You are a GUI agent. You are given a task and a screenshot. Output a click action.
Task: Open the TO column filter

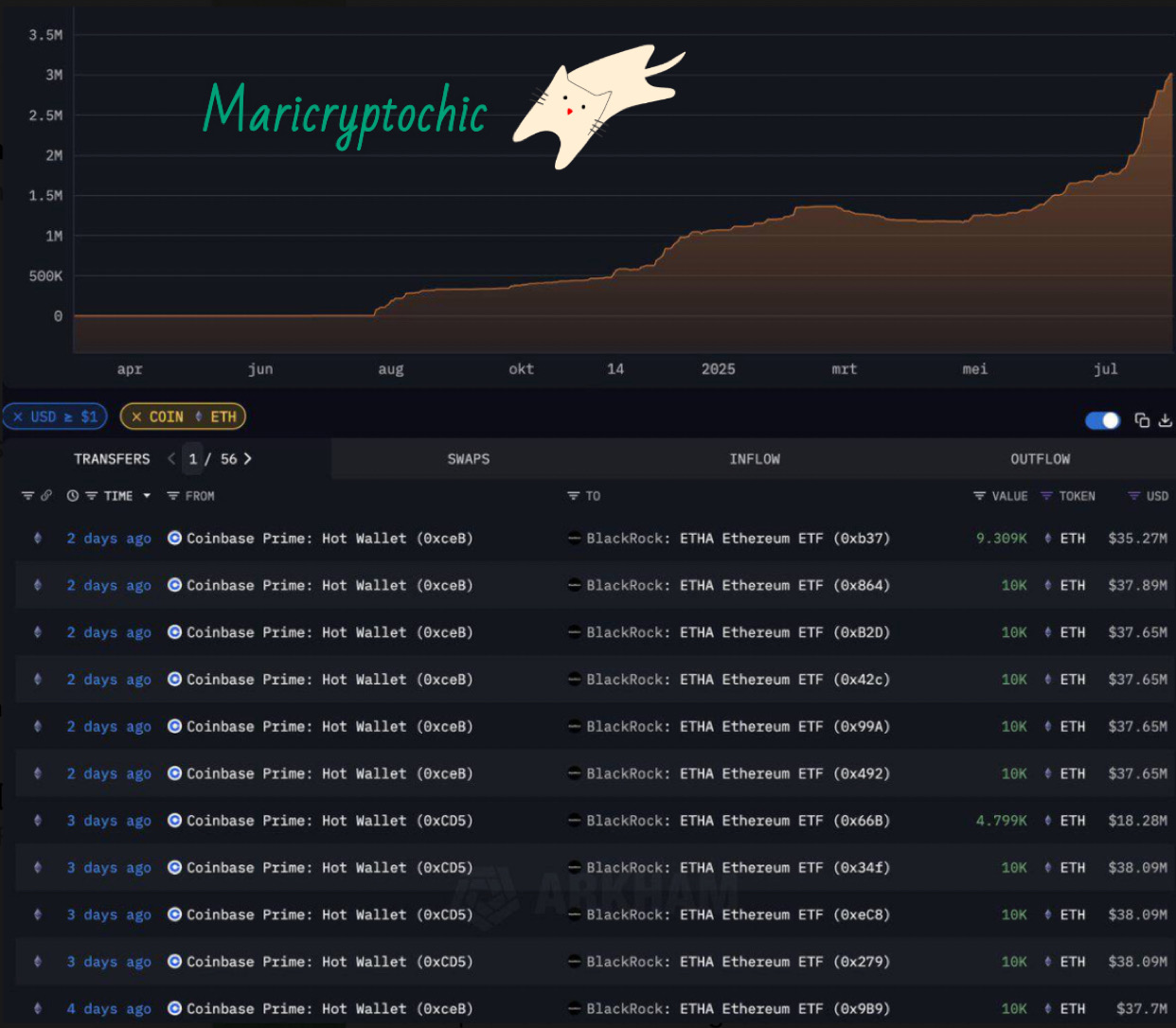(x=573, y=496)
